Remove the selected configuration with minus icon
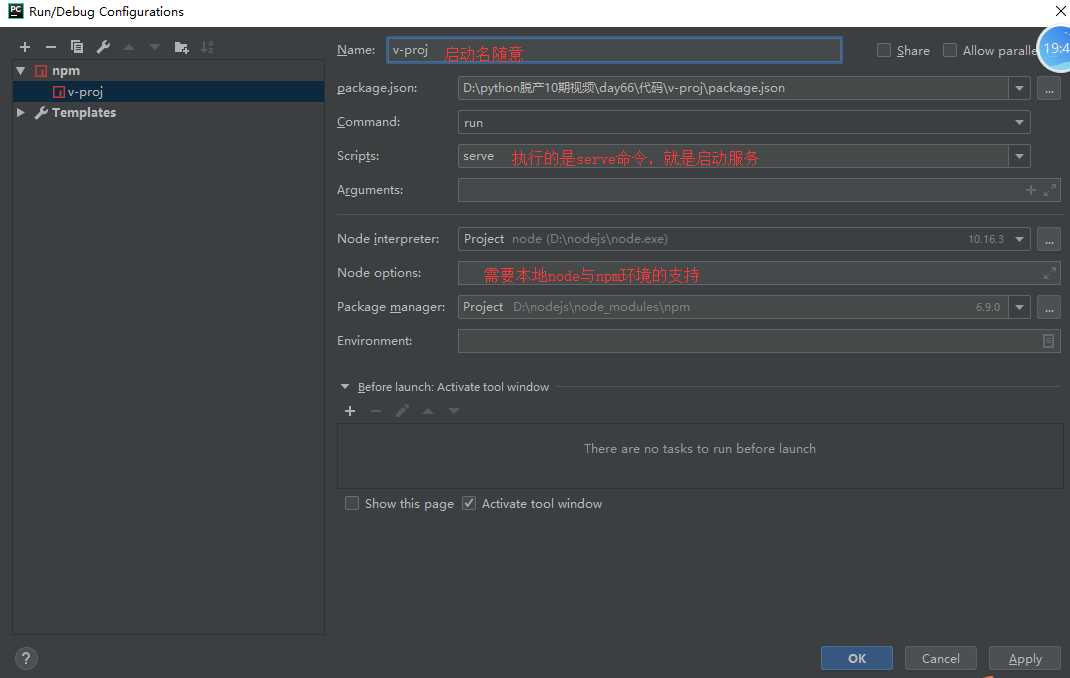 [50, 47]
